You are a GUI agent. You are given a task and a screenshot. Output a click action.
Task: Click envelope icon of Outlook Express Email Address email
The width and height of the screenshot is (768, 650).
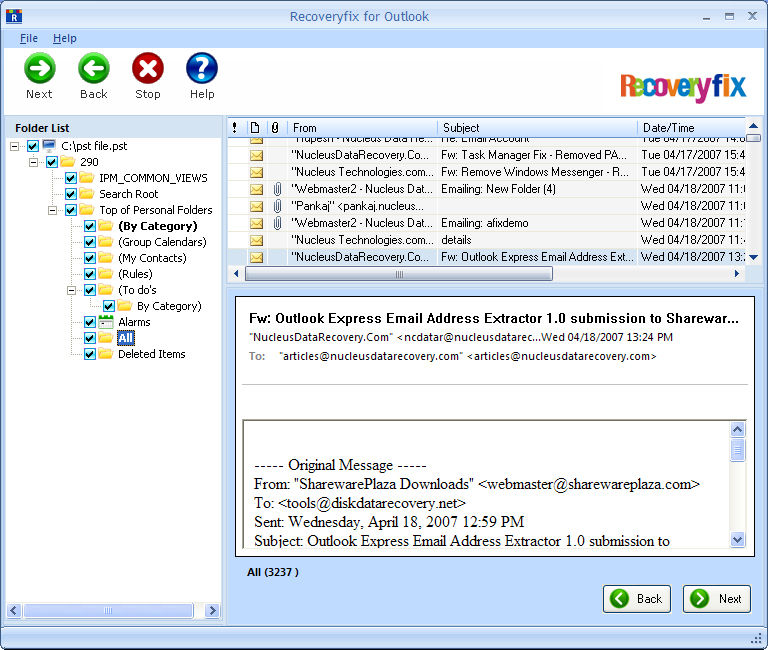pos(256,258)
